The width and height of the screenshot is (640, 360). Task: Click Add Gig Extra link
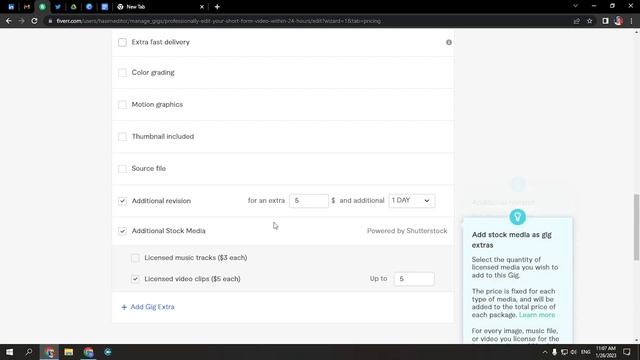pyautogui.click(x=148, y=307)
